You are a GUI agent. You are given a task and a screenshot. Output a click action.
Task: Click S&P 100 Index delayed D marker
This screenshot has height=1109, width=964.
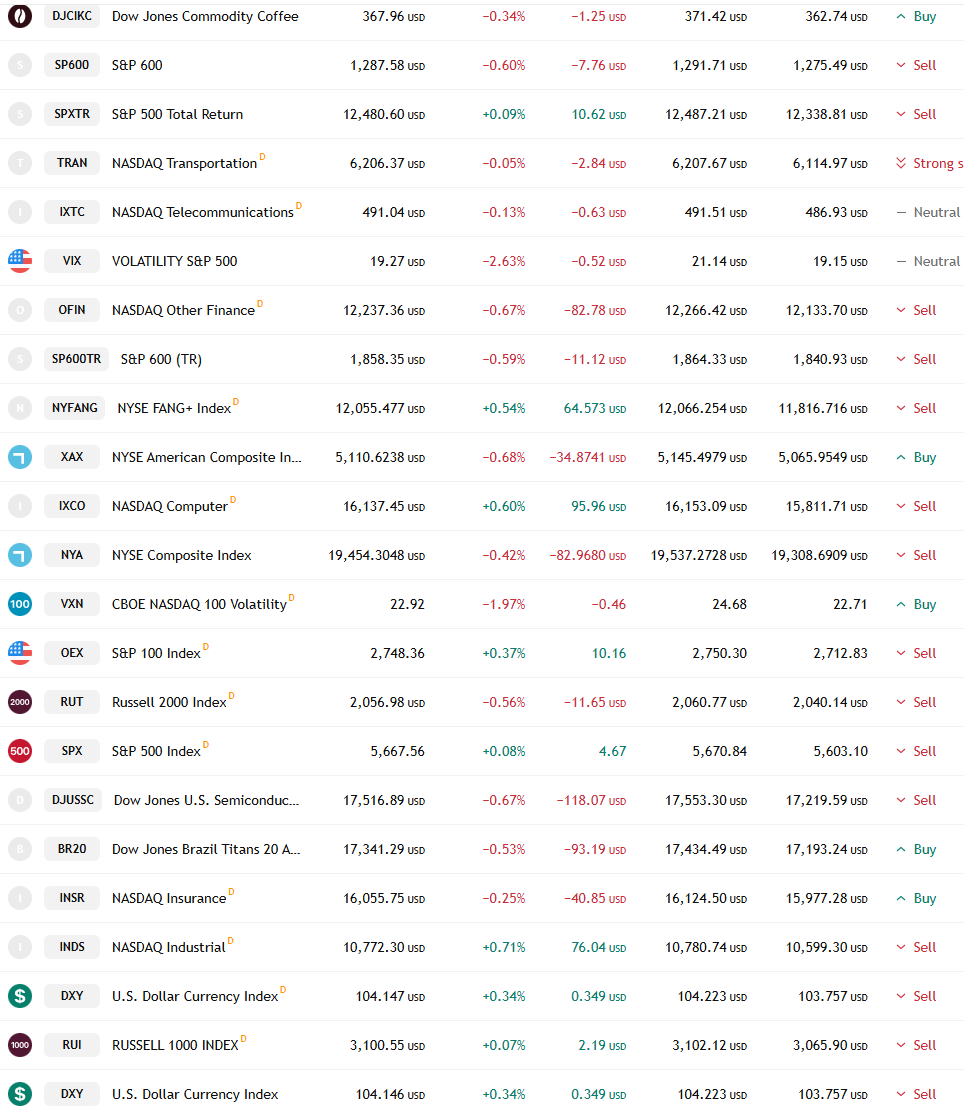pyautogui.click(x=206, y=646)
